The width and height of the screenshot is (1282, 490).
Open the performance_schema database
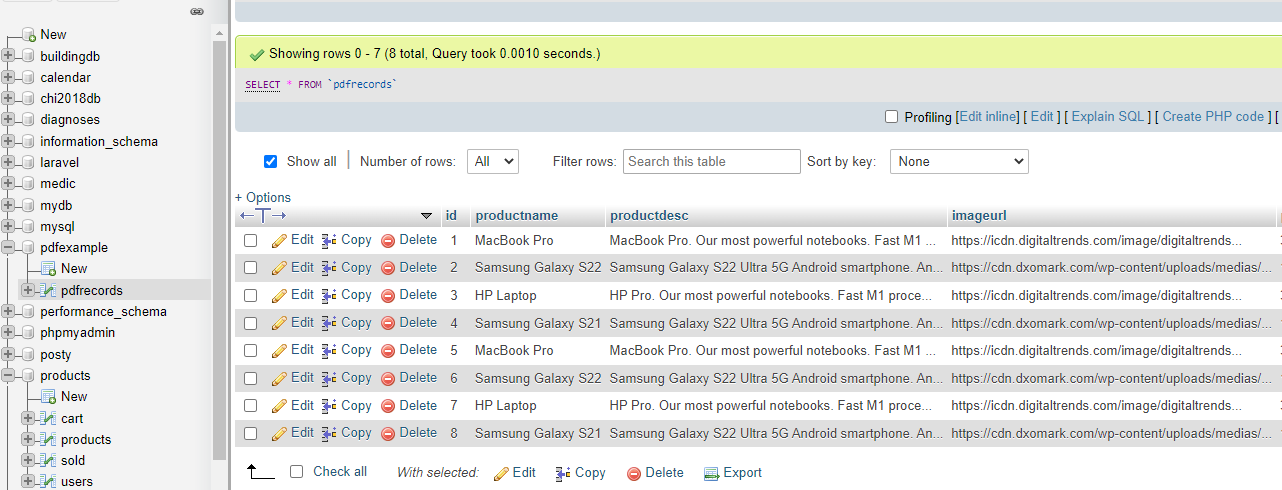(103, 311)
